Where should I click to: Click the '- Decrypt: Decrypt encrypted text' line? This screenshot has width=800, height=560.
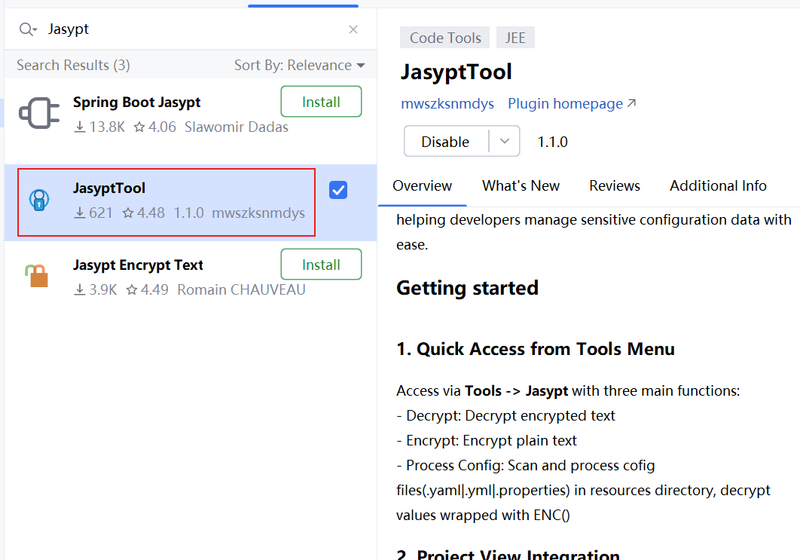[x=506, y=416]
